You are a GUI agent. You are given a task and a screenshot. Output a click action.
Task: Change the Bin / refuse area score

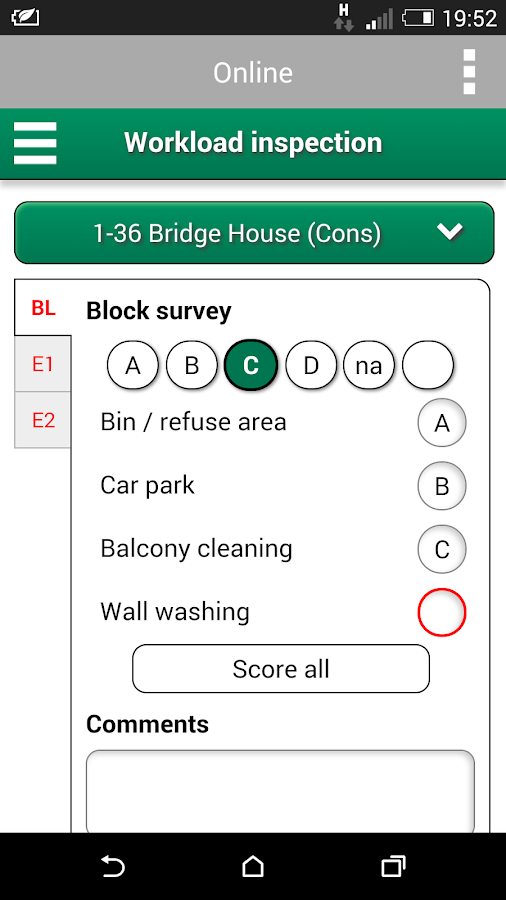[442, 423]
